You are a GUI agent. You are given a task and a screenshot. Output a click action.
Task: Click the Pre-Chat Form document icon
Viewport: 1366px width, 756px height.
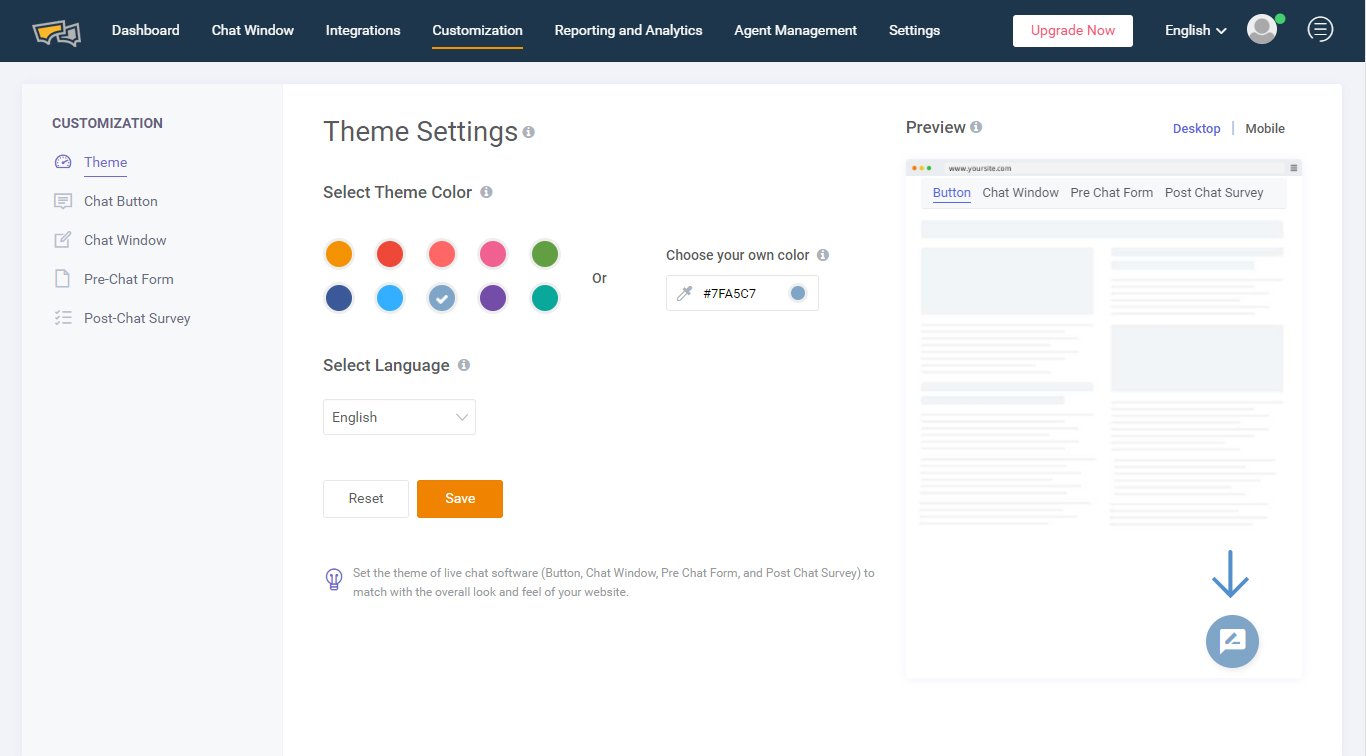click(x=63, y=279)
